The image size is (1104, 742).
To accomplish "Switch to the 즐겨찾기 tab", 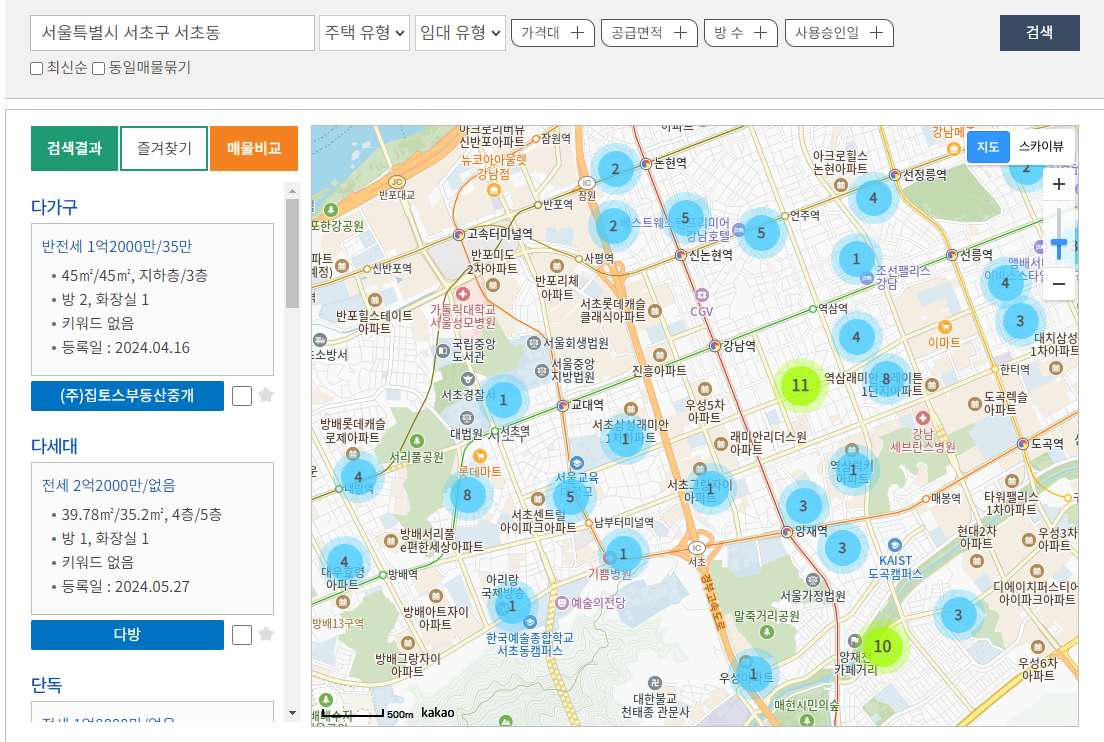I will pos(164,148).
